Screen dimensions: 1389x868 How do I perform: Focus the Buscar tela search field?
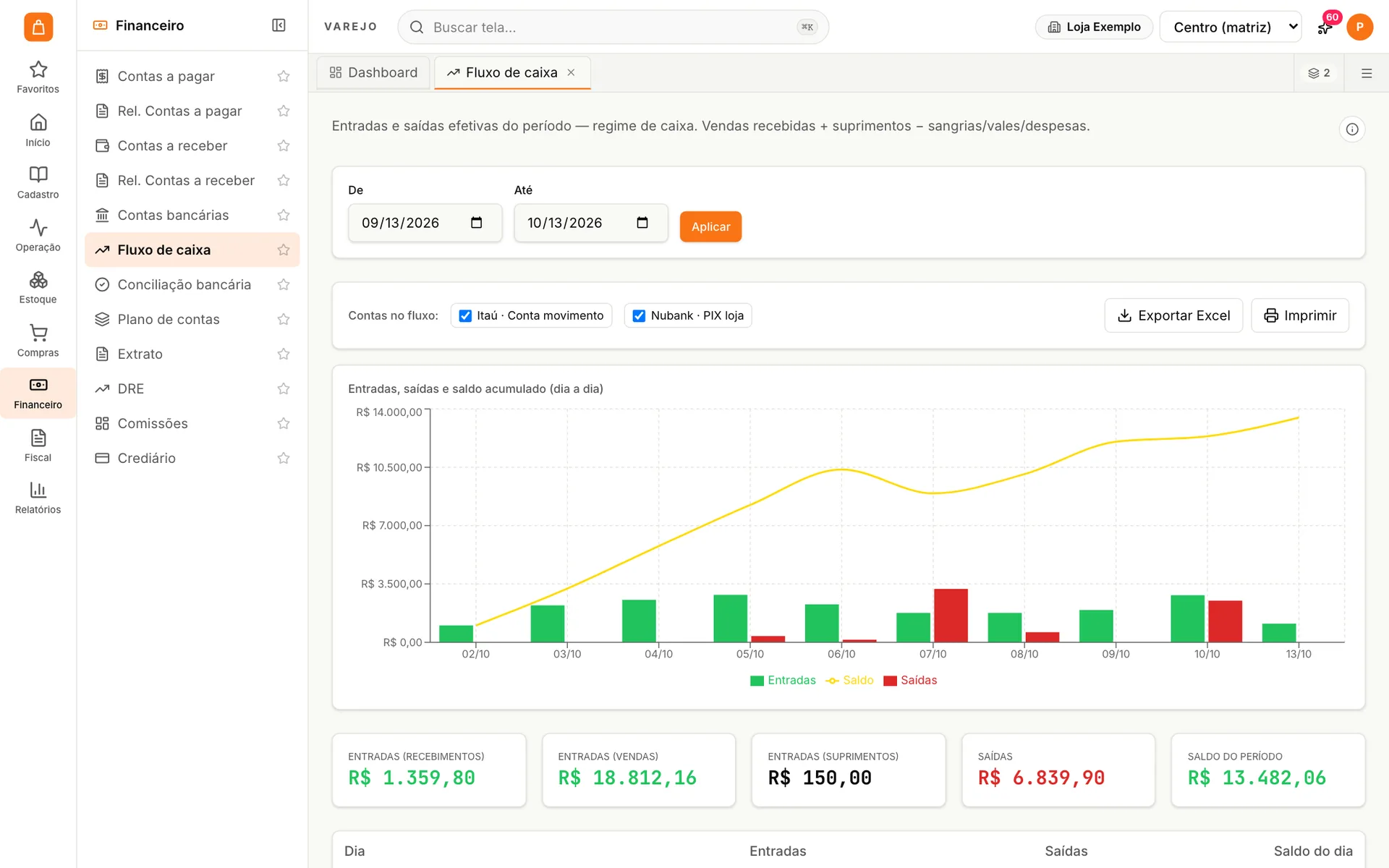coord(613,27)
